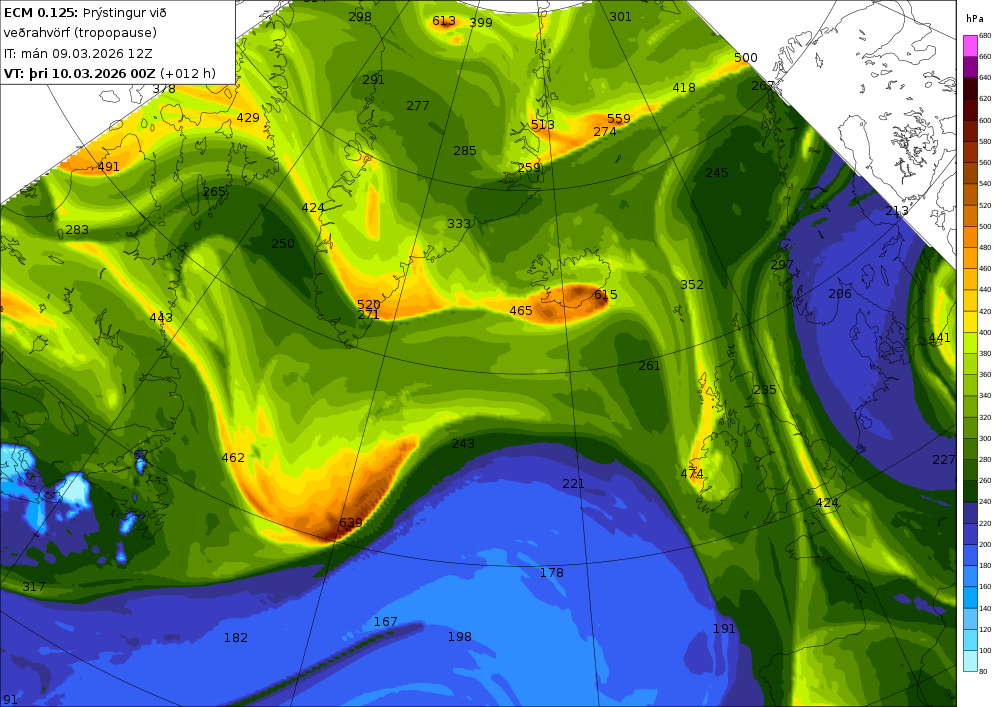Click the 301 map value
Screen dimensions: 1000x707
[621, 17]
